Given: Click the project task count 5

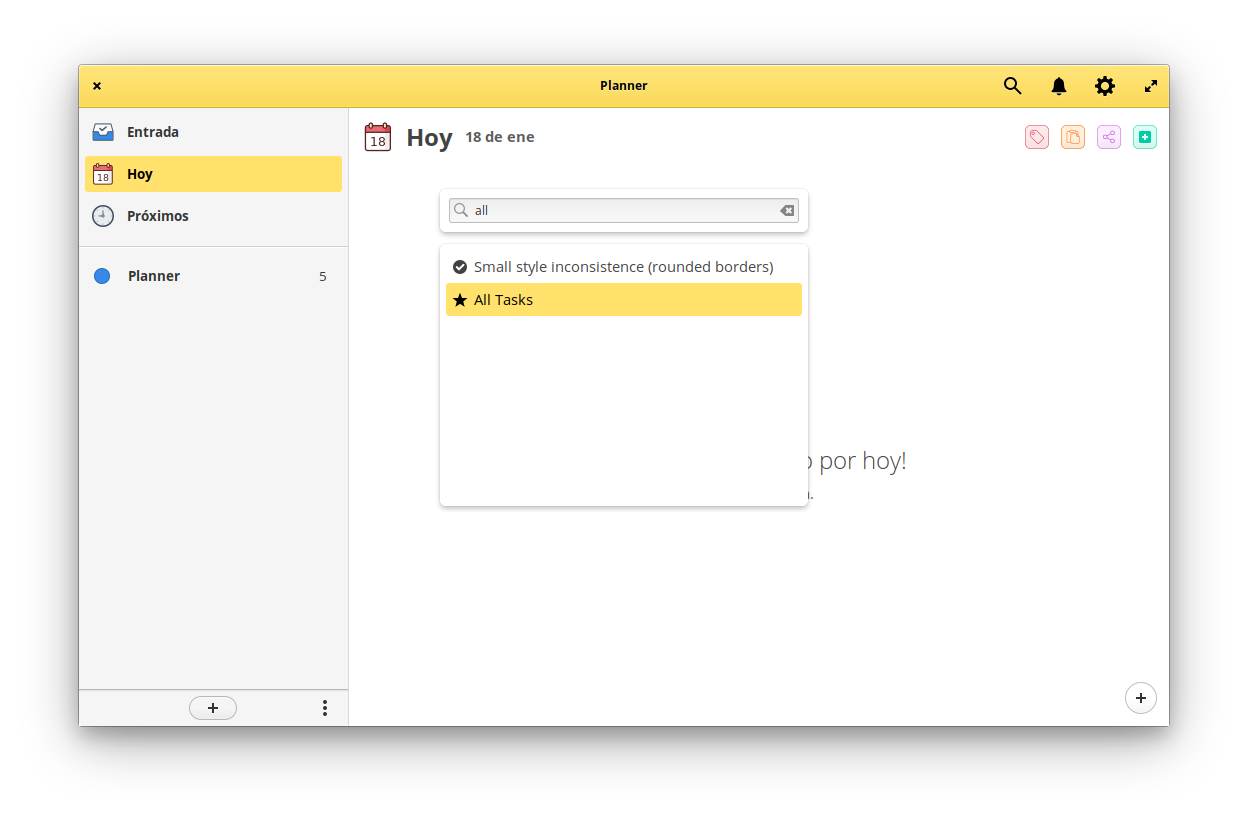Looking at the screenshot, I should (x=323, y=277).
